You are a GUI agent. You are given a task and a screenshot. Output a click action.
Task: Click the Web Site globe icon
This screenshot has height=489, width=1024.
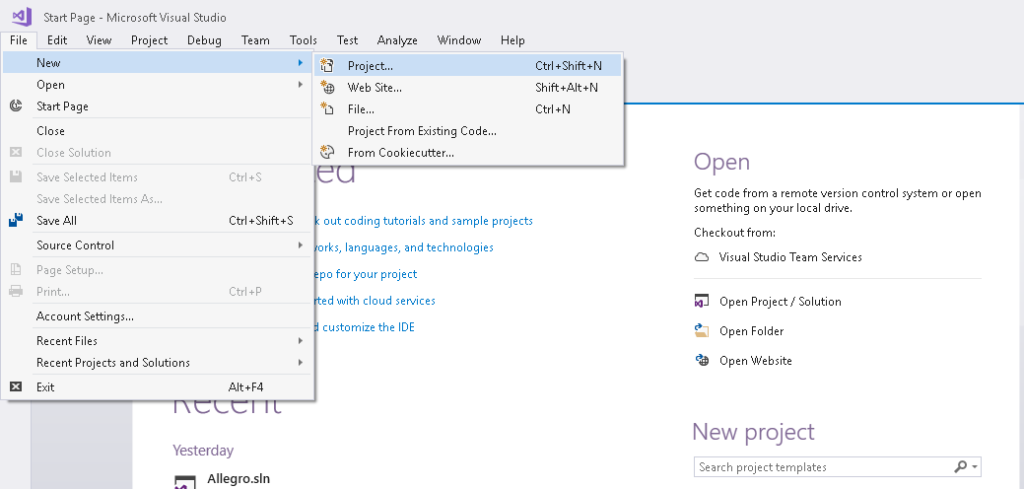pos(326,88)
